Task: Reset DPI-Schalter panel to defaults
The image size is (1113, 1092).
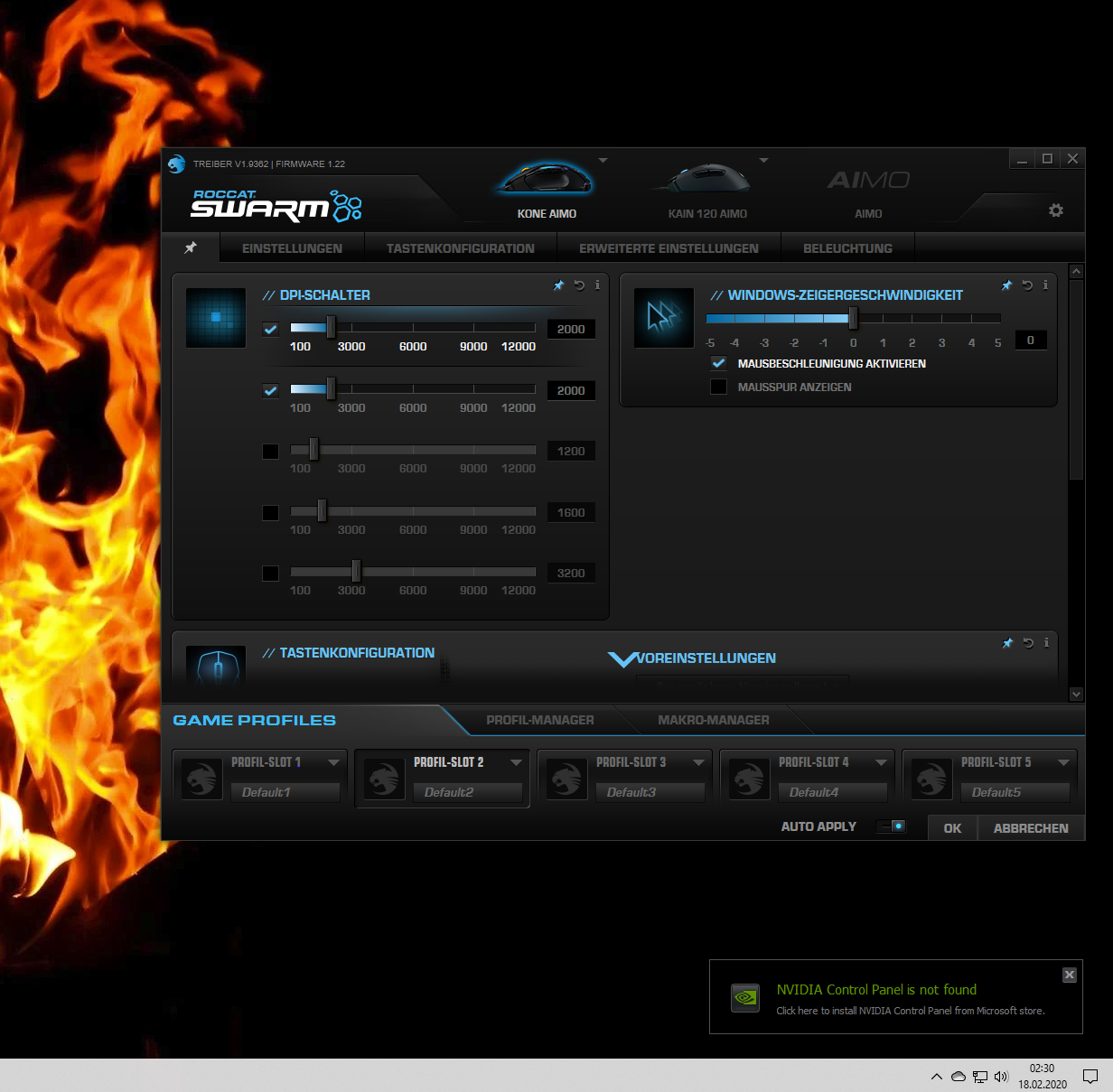Action: tap(579, 285)
